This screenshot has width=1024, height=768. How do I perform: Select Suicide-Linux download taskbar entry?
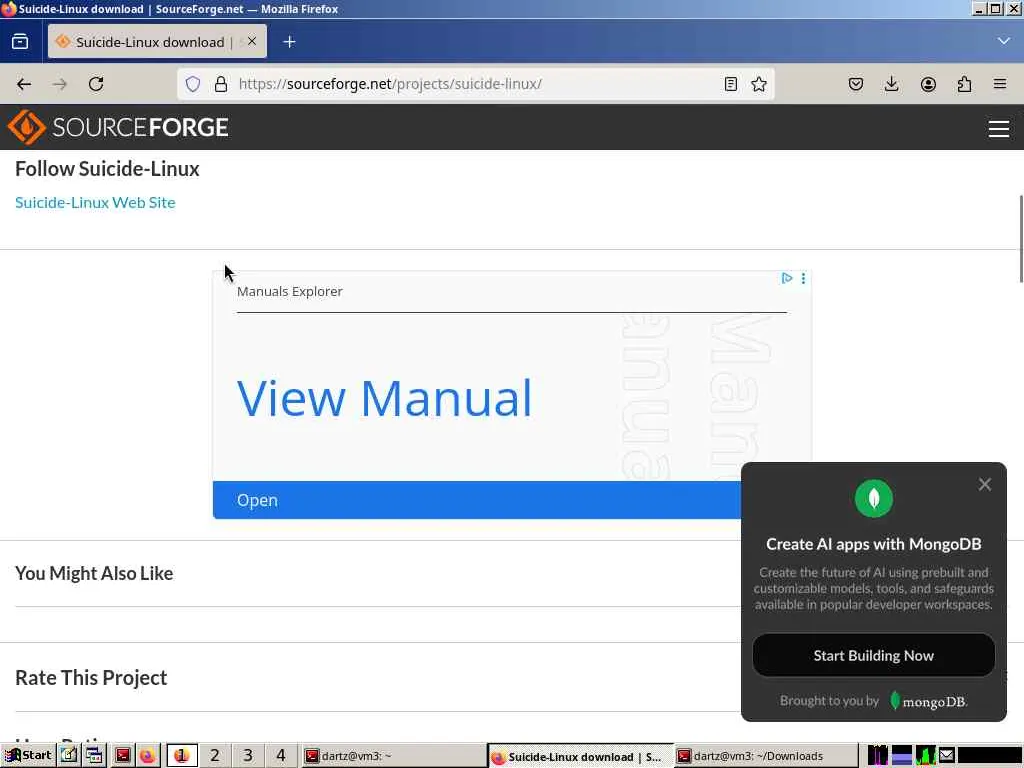coord(581,756)
